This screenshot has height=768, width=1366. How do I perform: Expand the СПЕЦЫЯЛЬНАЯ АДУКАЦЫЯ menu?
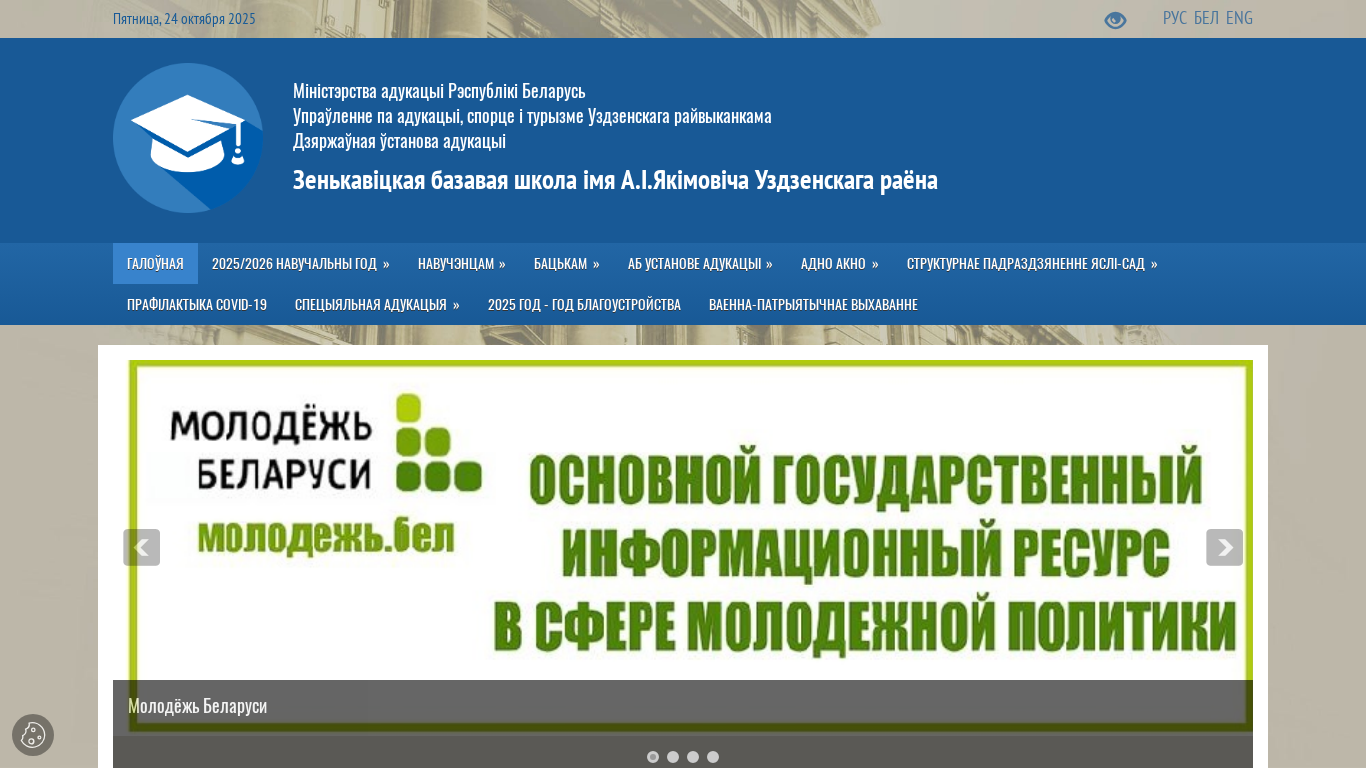point(377,305)
